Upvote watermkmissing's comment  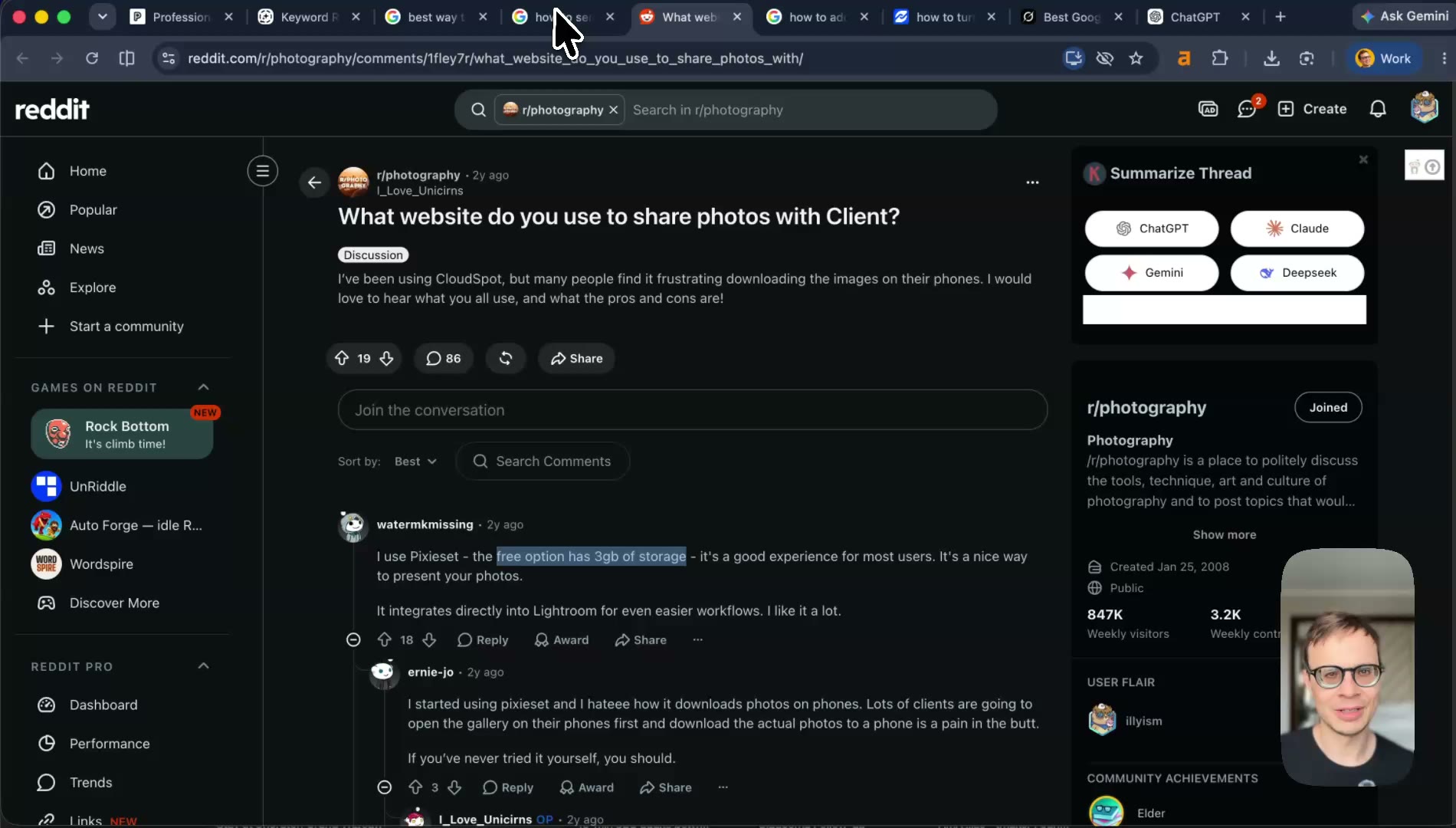click(385, 639)
